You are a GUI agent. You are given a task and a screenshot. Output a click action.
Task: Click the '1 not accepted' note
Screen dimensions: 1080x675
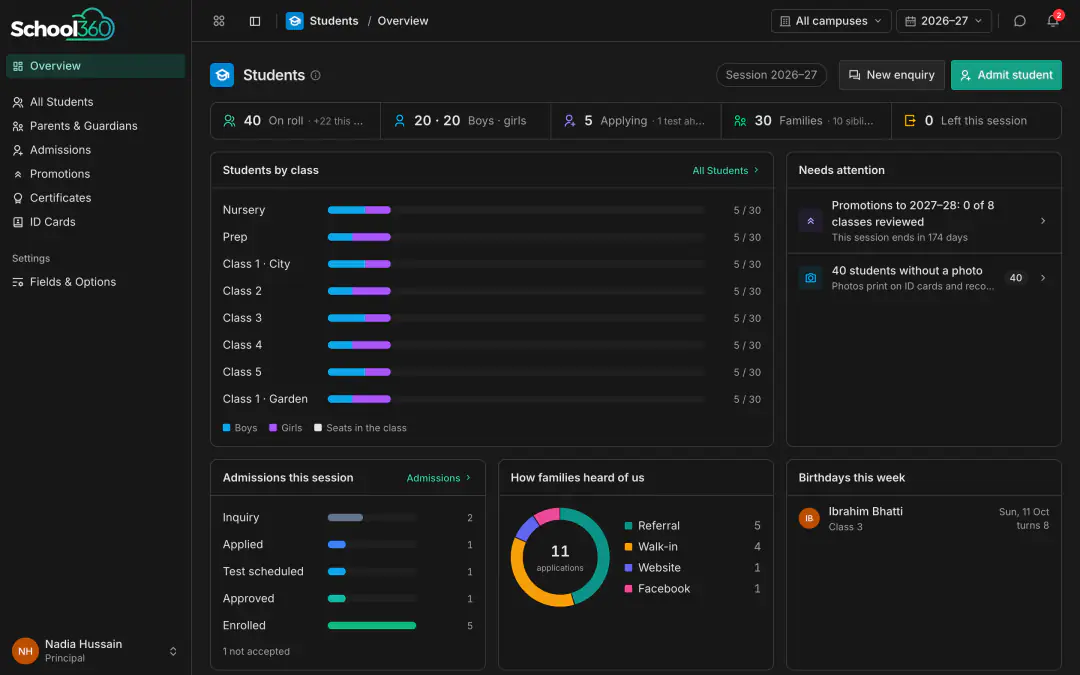click(x=256, y=652)
